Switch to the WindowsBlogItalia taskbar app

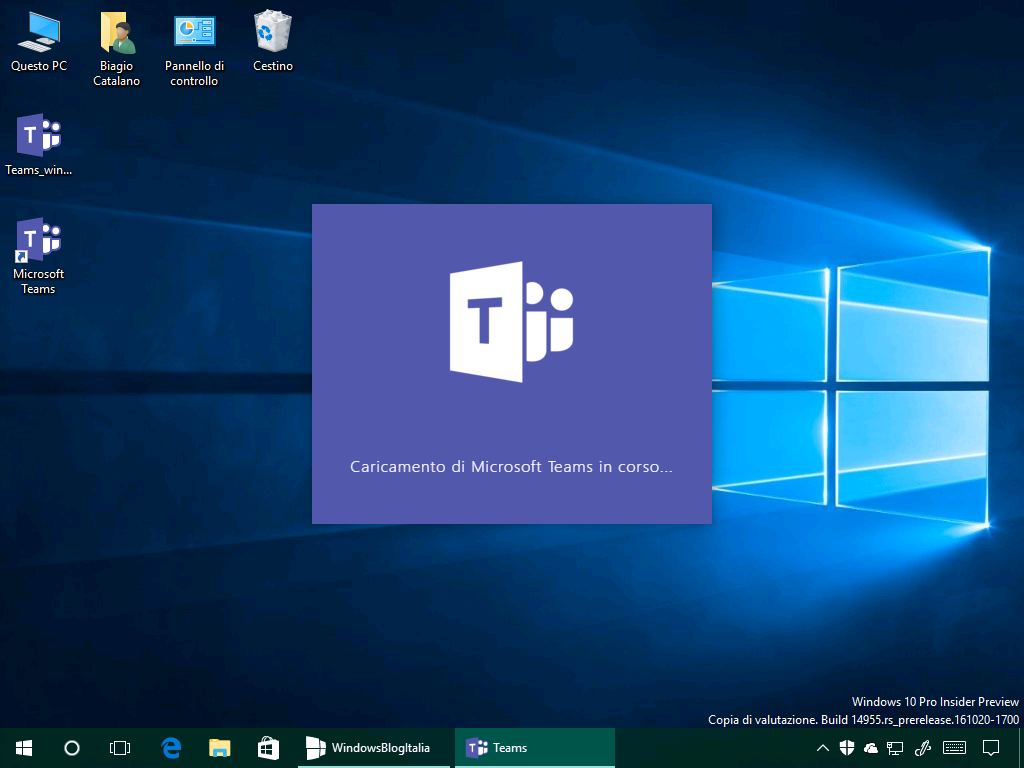point(374,748)
